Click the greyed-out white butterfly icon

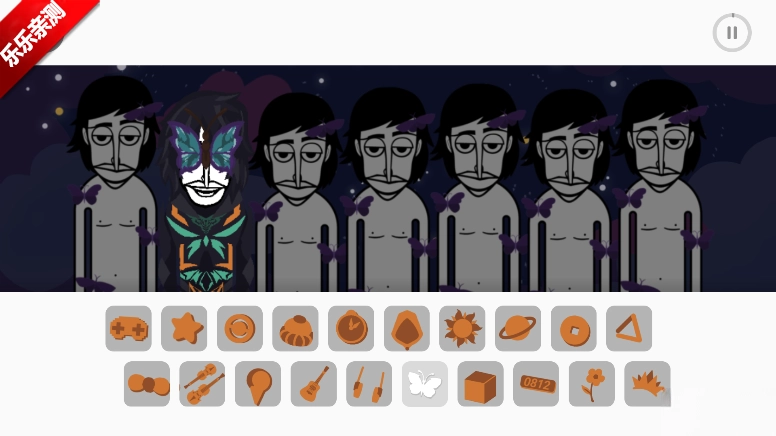[x=425, y=384]
